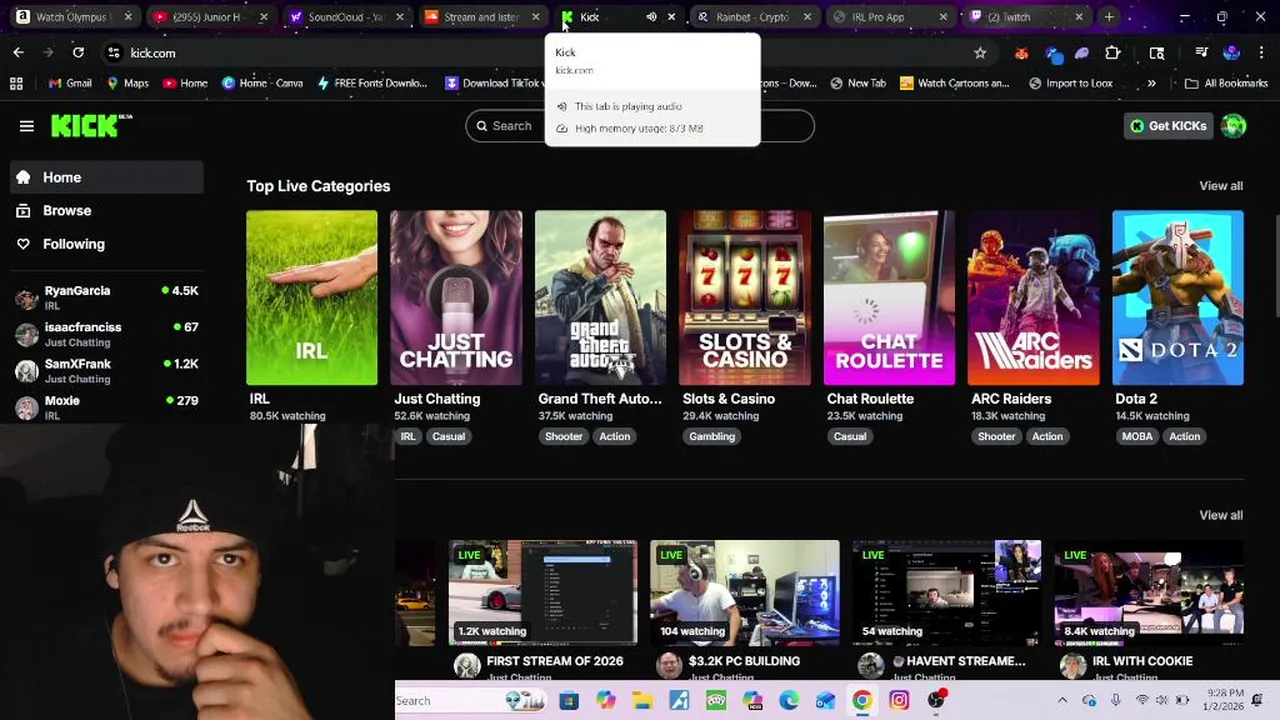This screenshot has height=720, width=1280.
Task: Open the Kick hamburger sidebar menu
Action: click(x=27, y=126)
